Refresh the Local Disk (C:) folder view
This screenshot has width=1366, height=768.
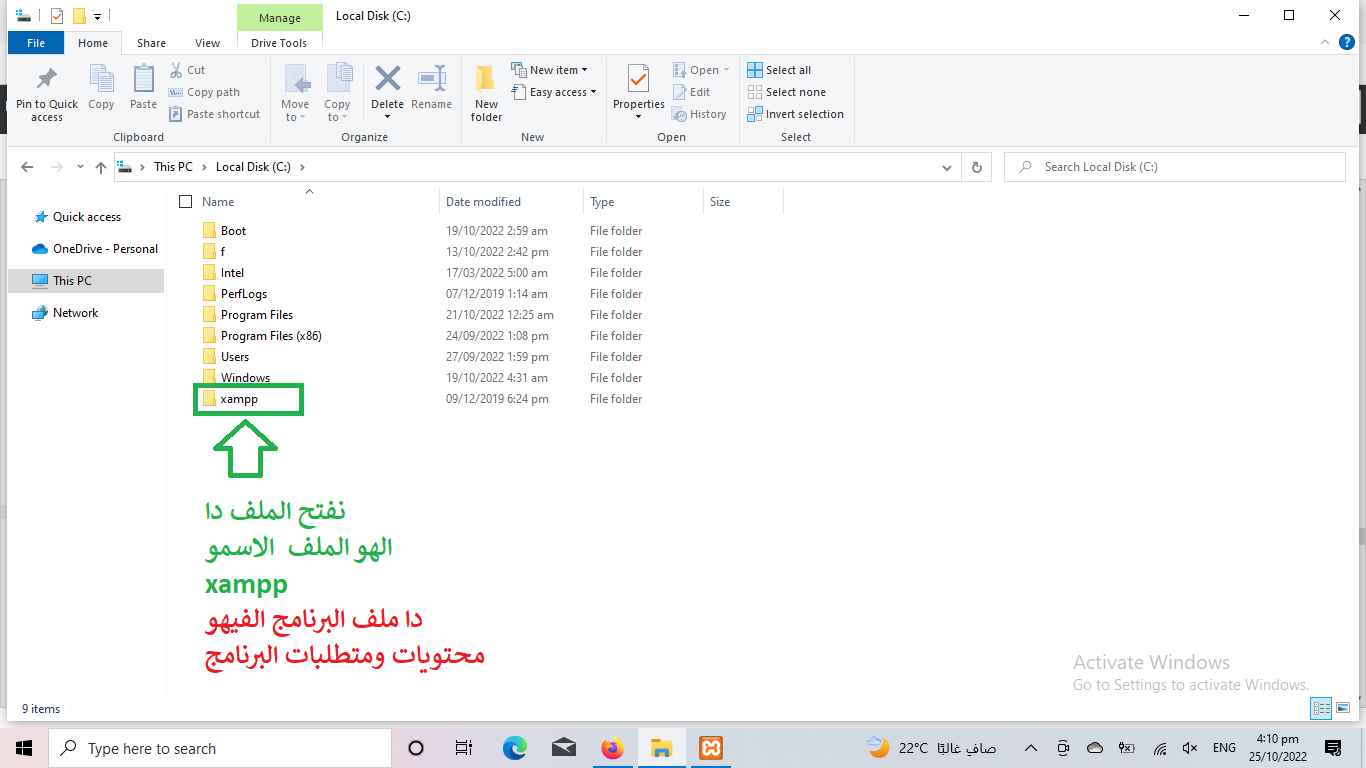[976, 167]
